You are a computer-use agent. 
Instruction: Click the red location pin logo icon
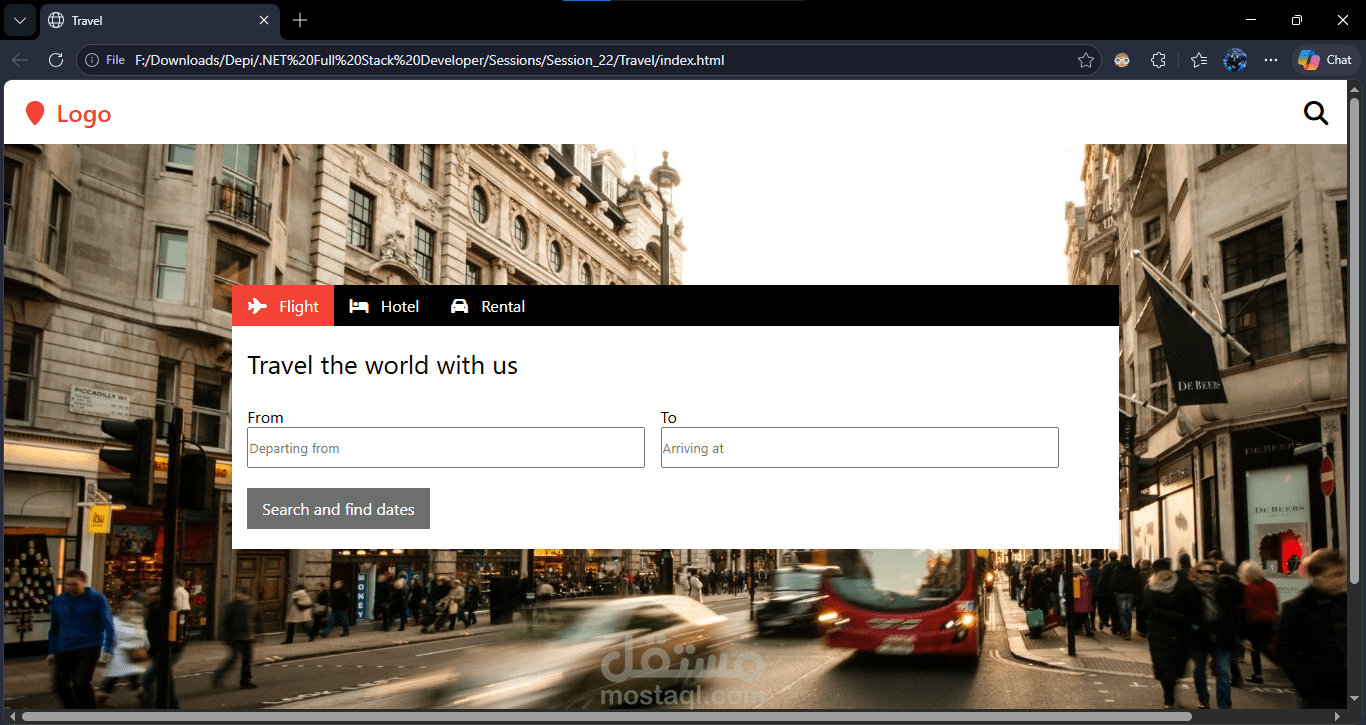(35, 112)
